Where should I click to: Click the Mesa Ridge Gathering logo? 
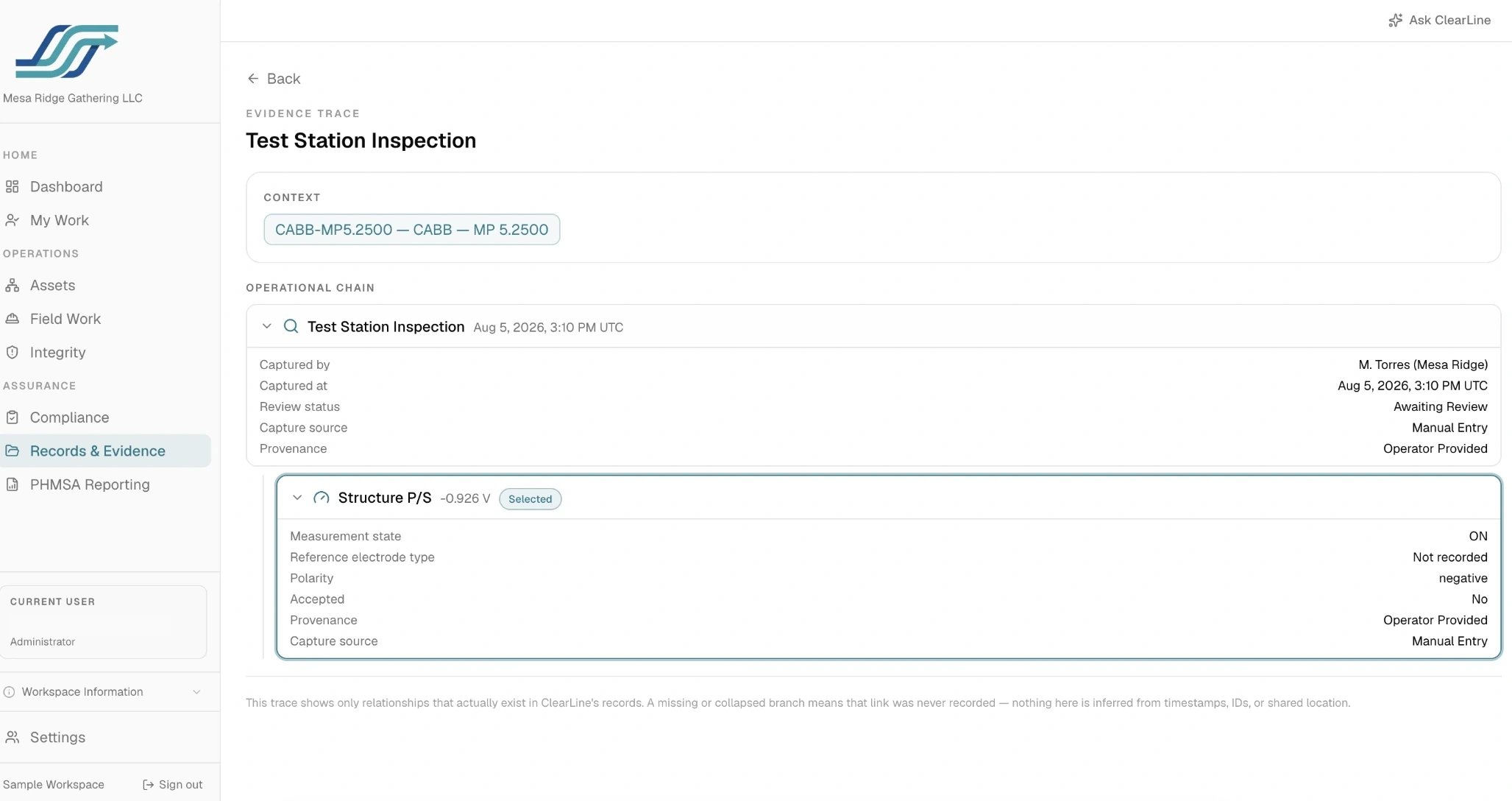67,52
